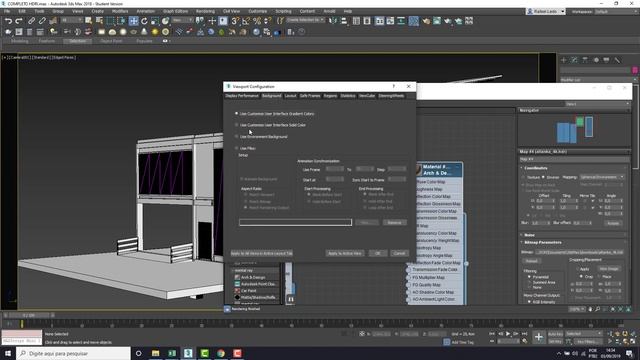
Task: Toggle the Angle Snap icon
Action: (246, 21)
